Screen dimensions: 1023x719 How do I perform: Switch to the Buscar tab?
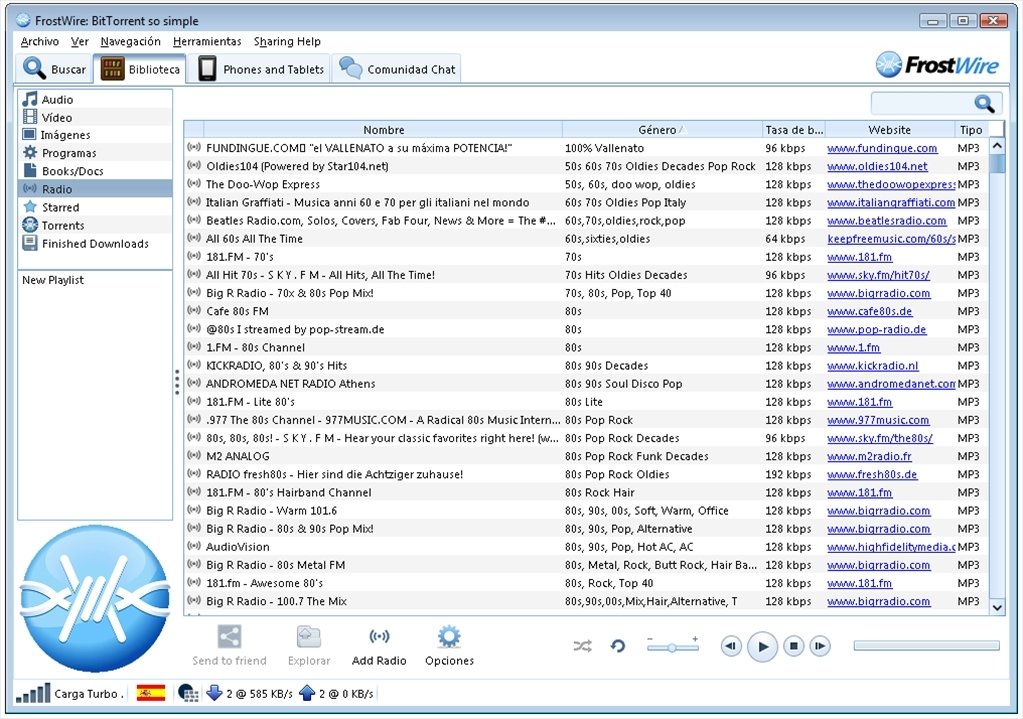[54, 69]
